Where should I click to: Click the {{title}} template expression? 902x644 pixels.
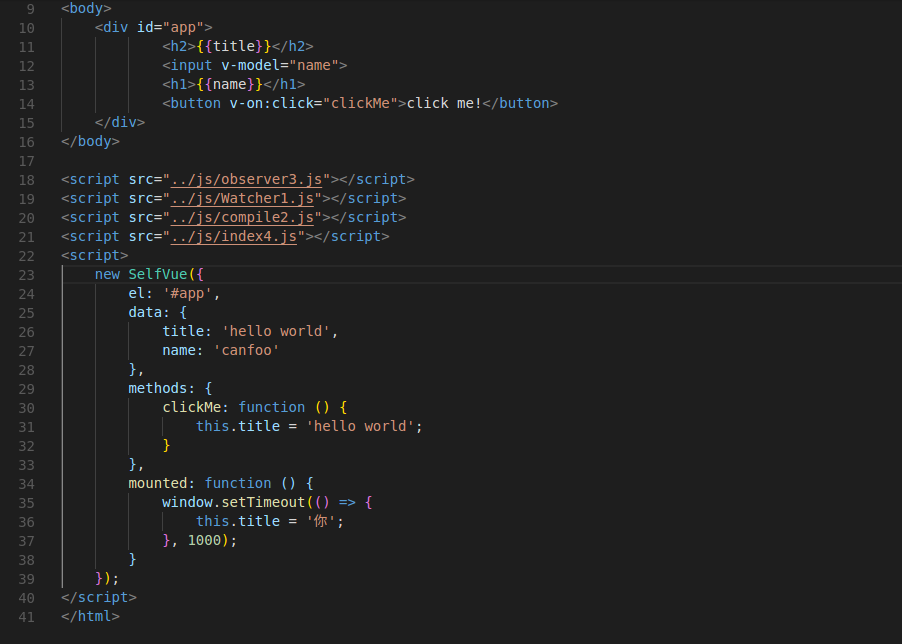point(234,46)
